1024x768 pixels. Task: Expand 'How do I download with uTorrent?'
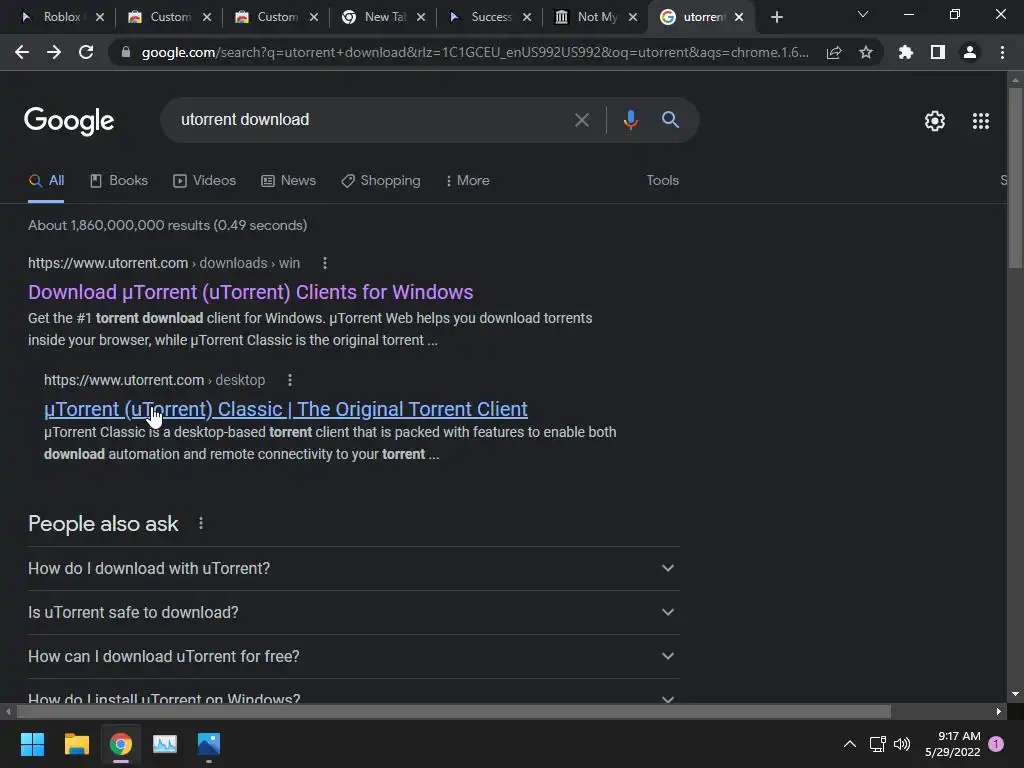click(x=354, y=568)
